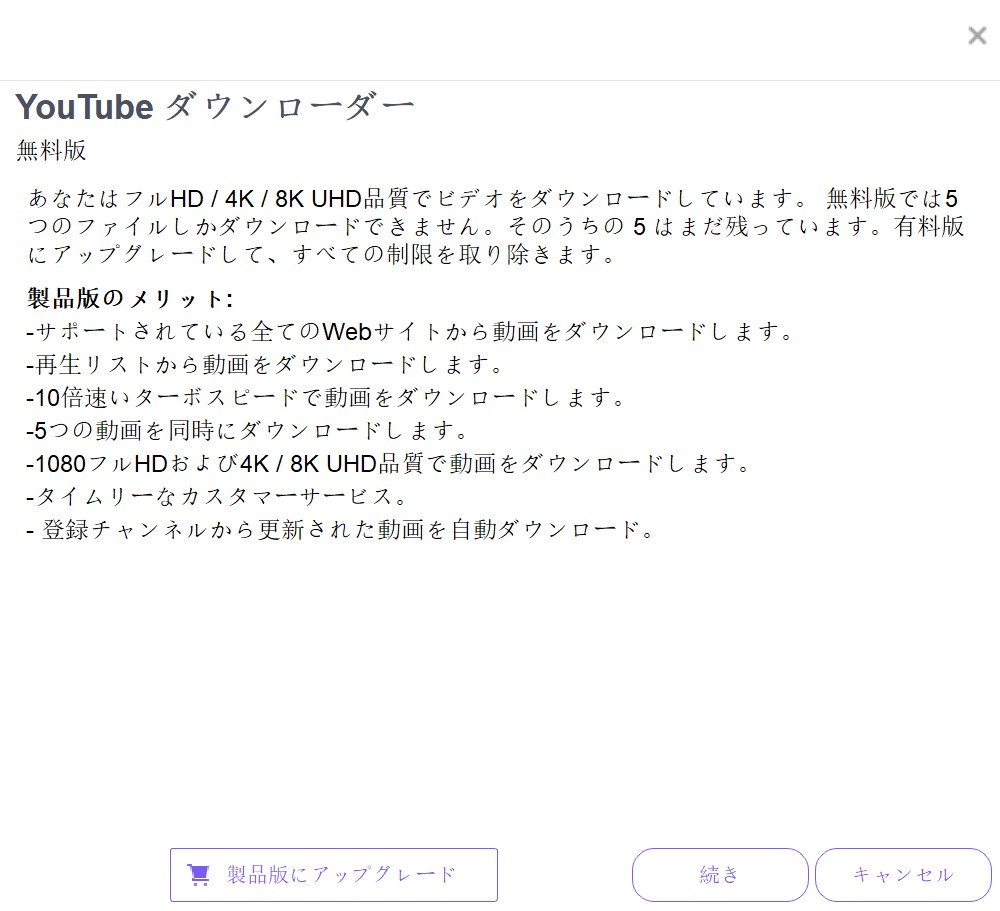Image resolution: width=1000 pixels, height=911 pixels.
Task: Click the タイムリーなカスタマーサービス line
Action: click(x=216, y=496)
